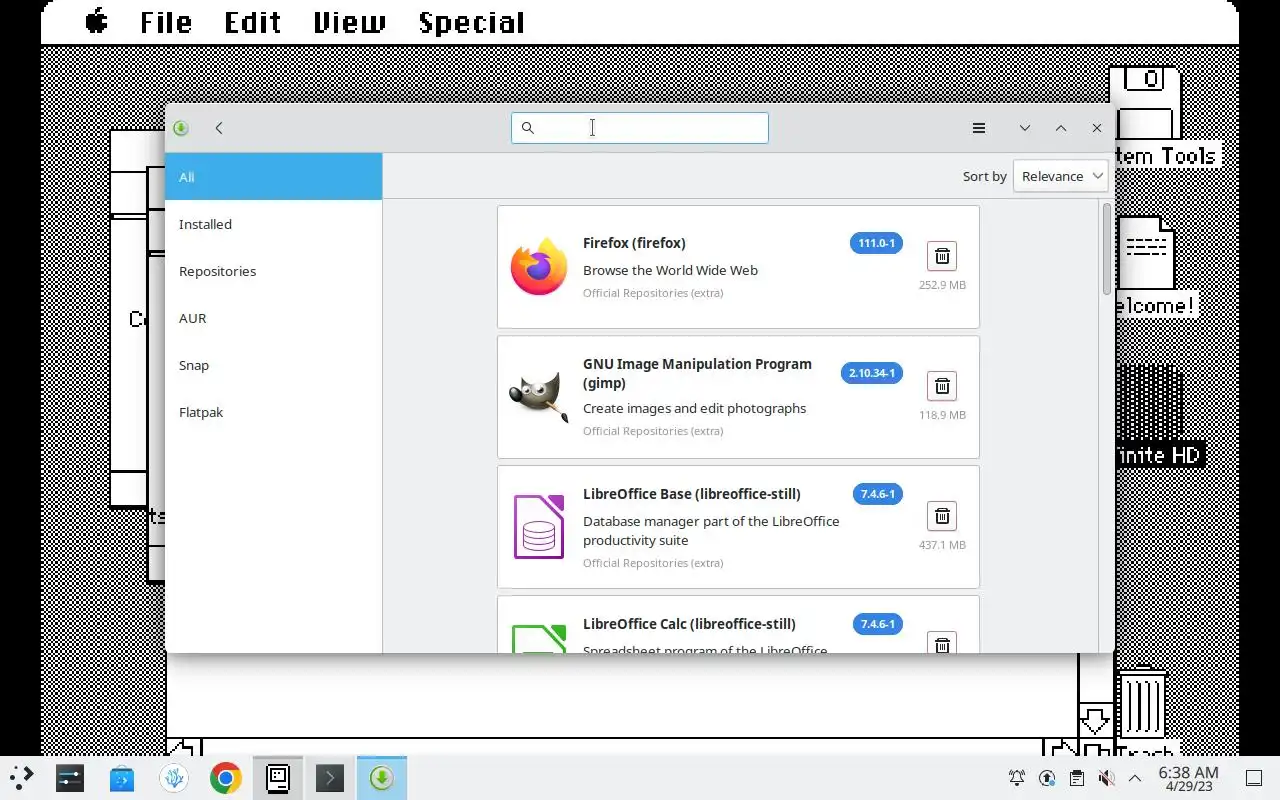Click the GIMP Wilber icon
This screenshot has width=1280, height=800.
pyautogui.click(x=539, y=397)
